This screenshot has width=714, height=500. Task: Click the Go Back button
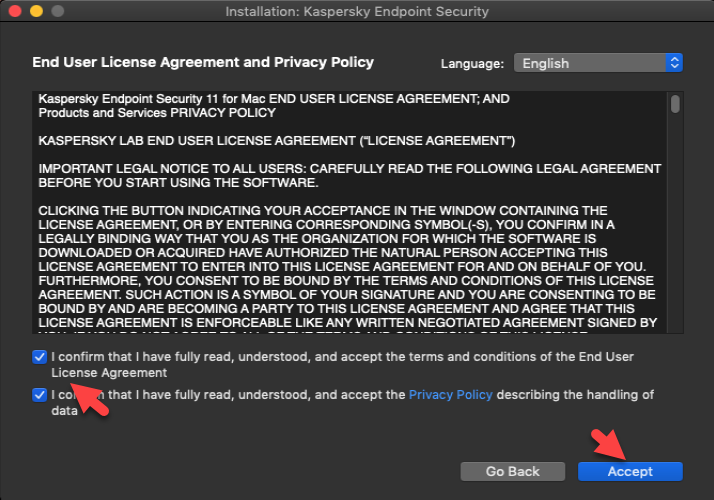512,471
